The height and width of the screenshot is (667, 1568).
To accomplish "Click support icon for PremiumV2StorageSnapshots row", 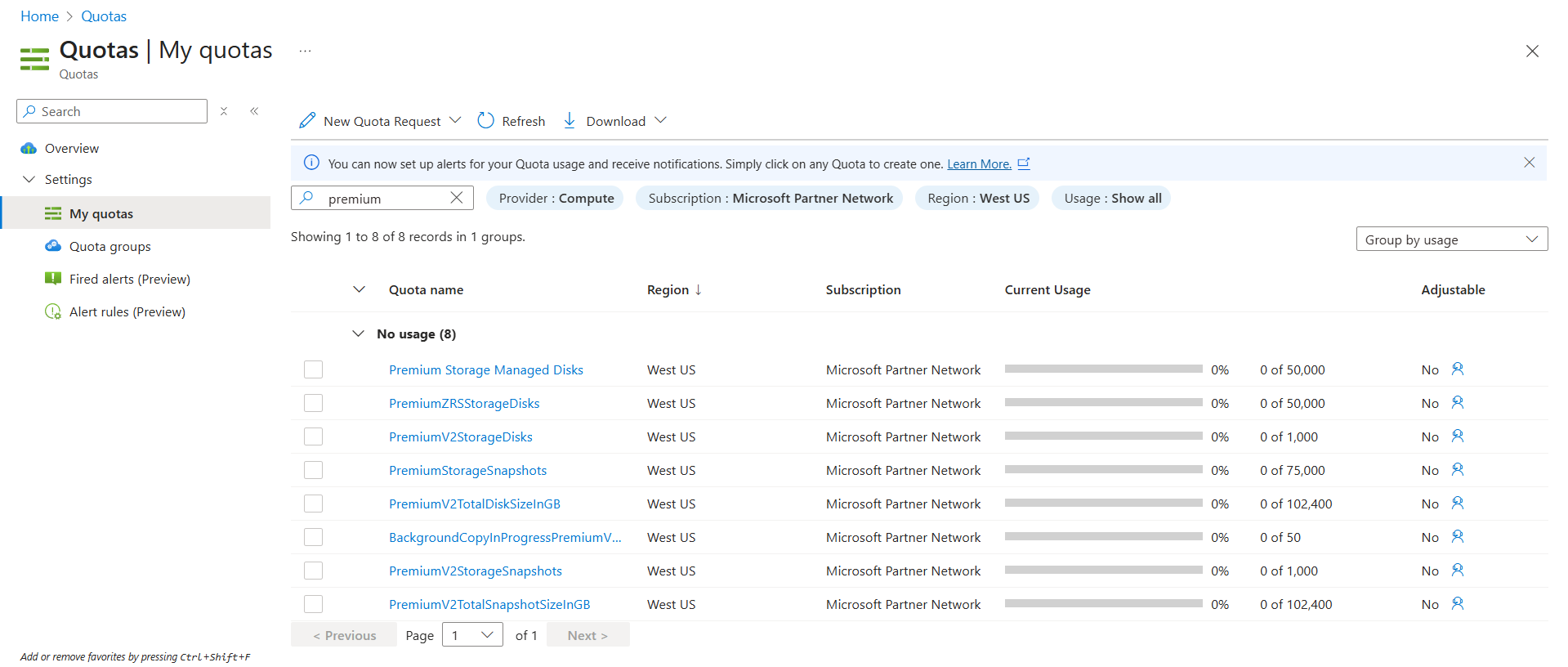I will 1458,571.
